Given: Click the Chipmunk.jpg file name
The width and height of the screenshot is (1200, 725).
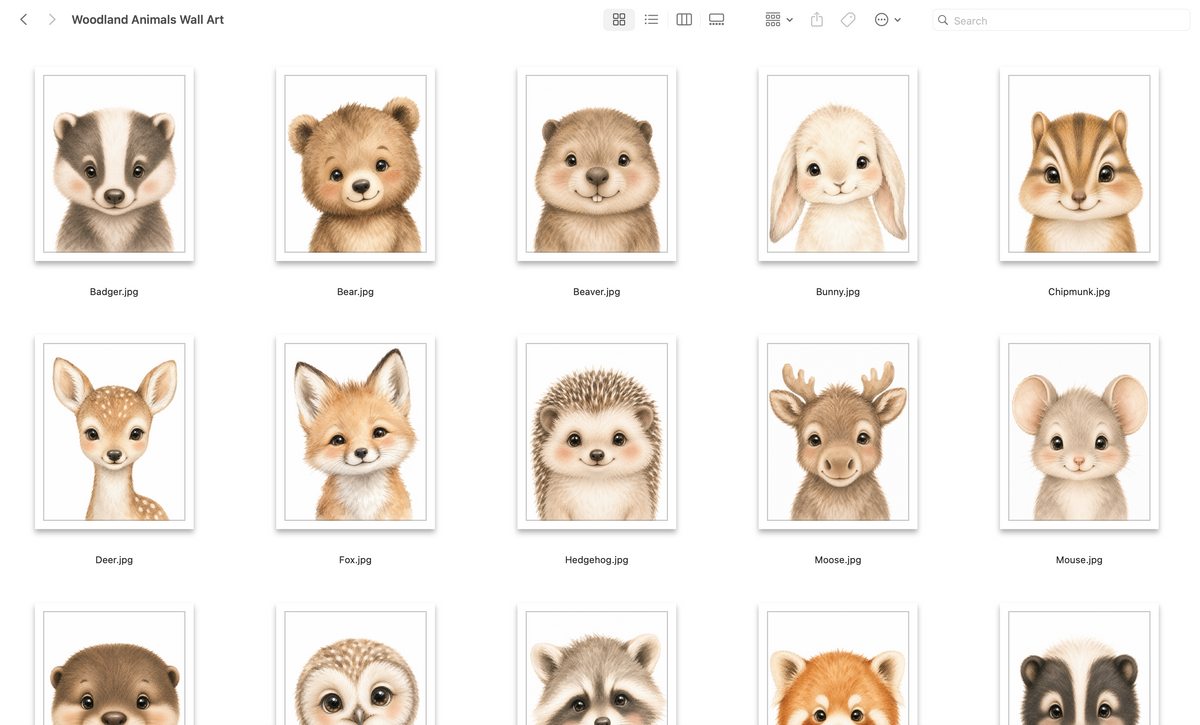Looking at the screenshot, I should click(1079, 292).
